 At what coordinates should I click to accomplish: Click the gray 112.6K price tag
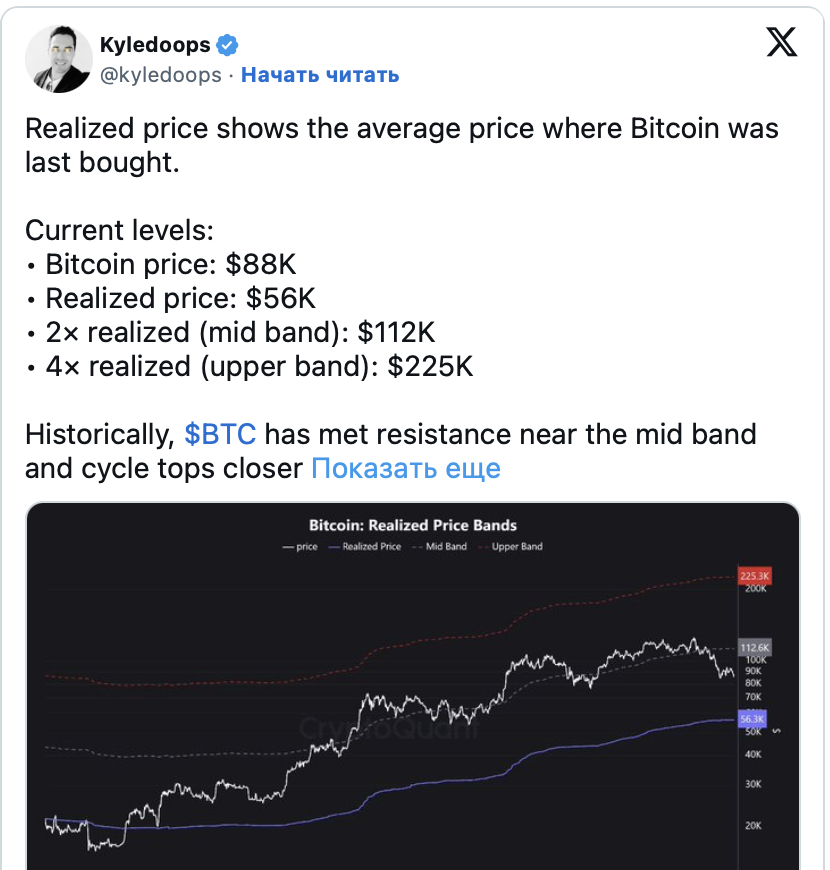pos(754,647)
